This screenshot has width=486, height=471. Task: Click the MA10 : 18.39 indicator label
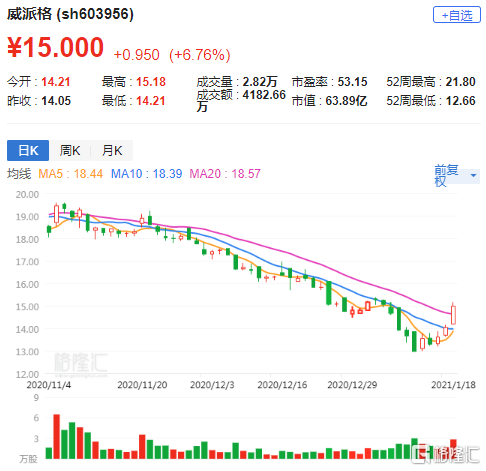tap(146, 174)
